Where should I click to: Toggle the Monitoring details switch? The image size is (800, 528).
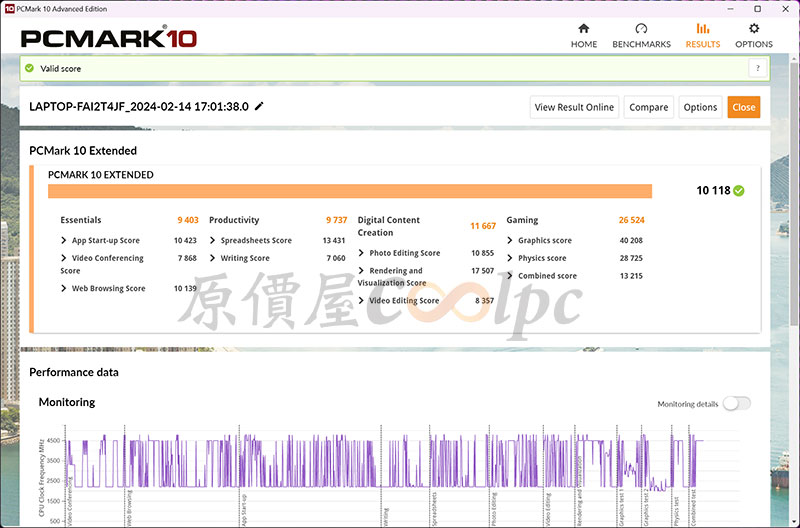tap(737, 404)
